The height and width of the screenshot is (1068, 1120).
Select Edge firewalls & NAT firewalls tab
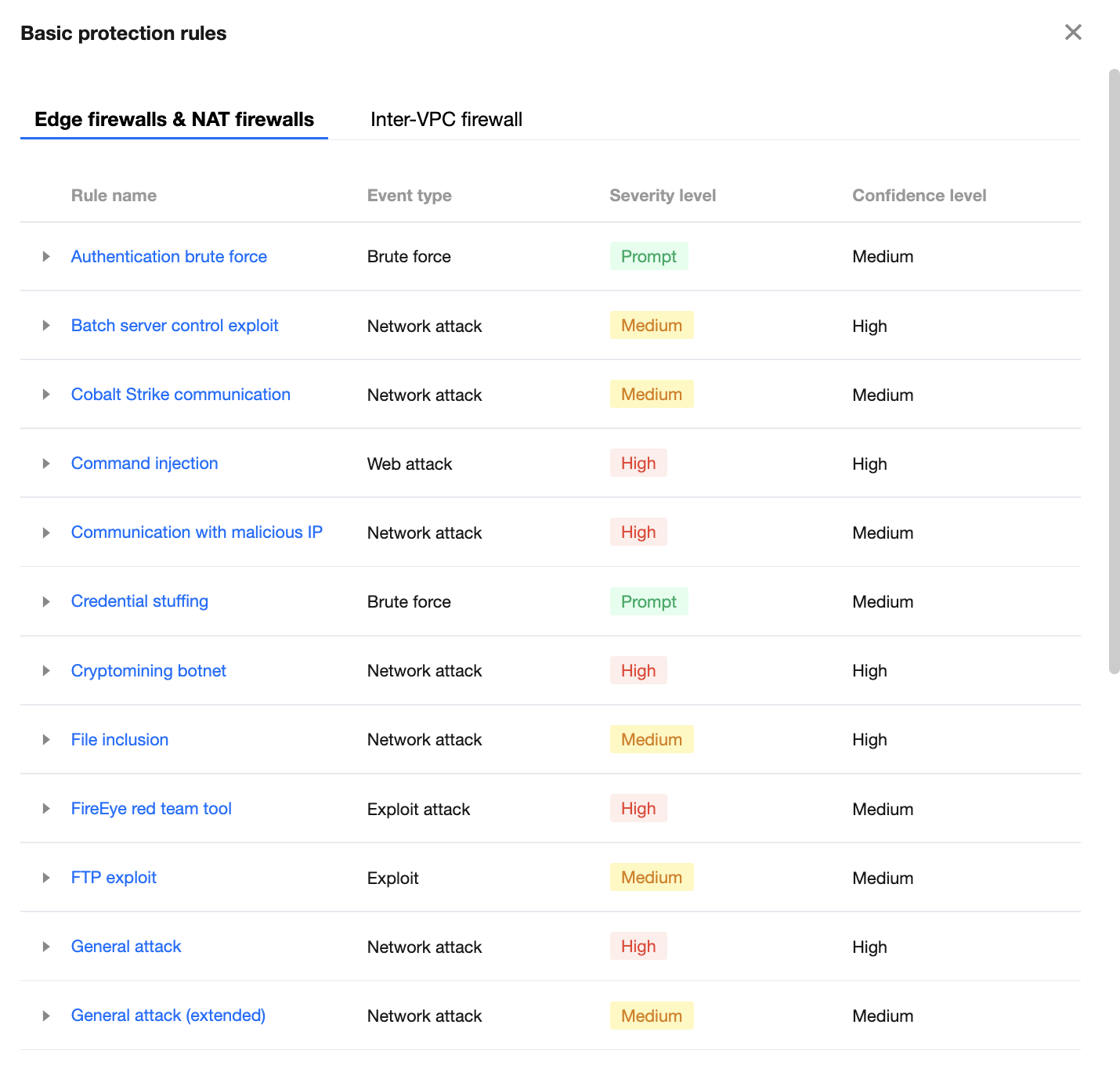(x=174, y=119)
